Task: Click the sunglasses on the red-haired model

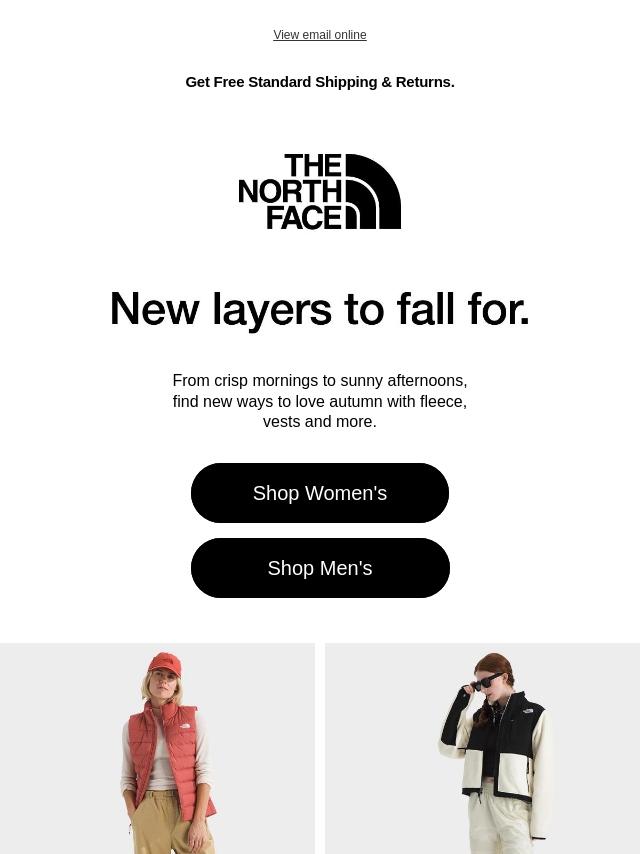Action: [485, 681]
